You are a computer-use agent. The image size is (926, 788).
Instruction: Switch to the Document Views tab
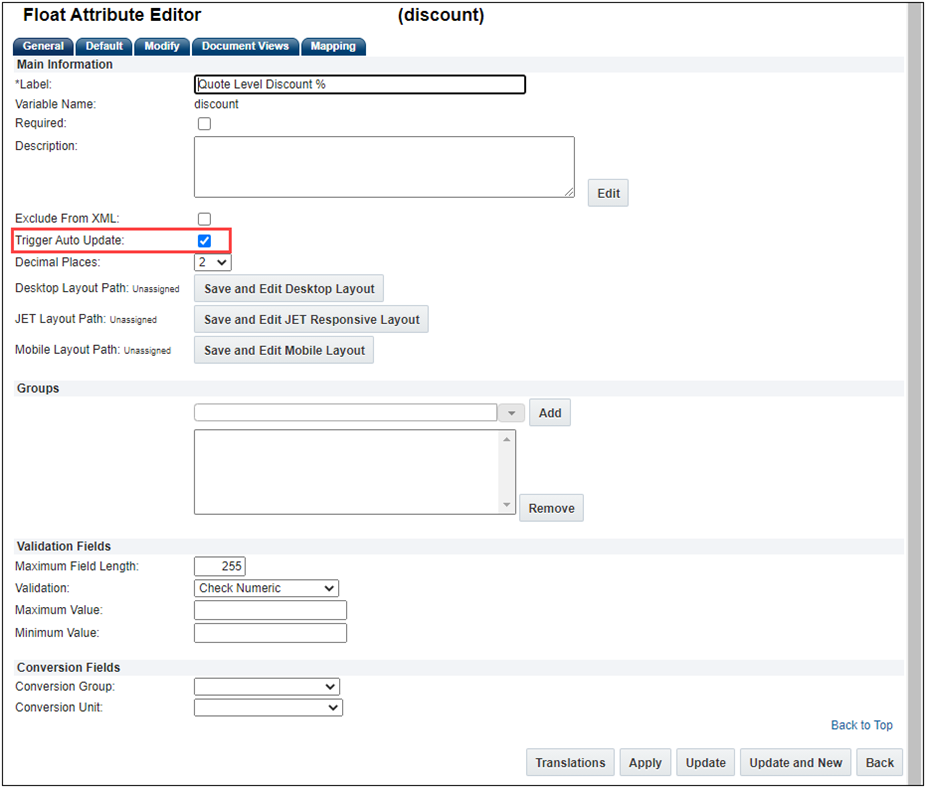pyautogui.click(x=245, y=46)
